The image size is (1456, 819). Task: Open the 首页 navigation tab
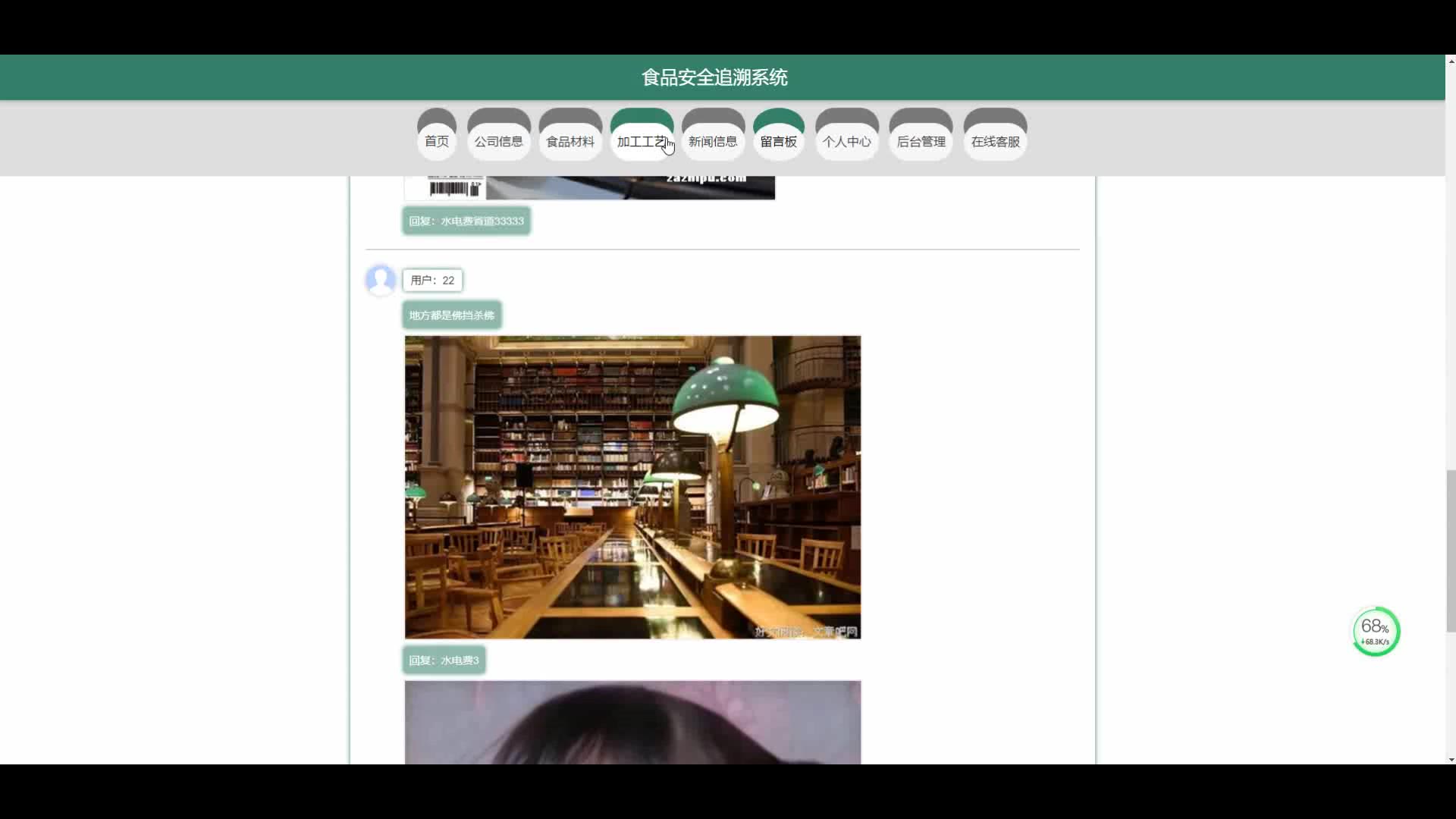point(436,141)
